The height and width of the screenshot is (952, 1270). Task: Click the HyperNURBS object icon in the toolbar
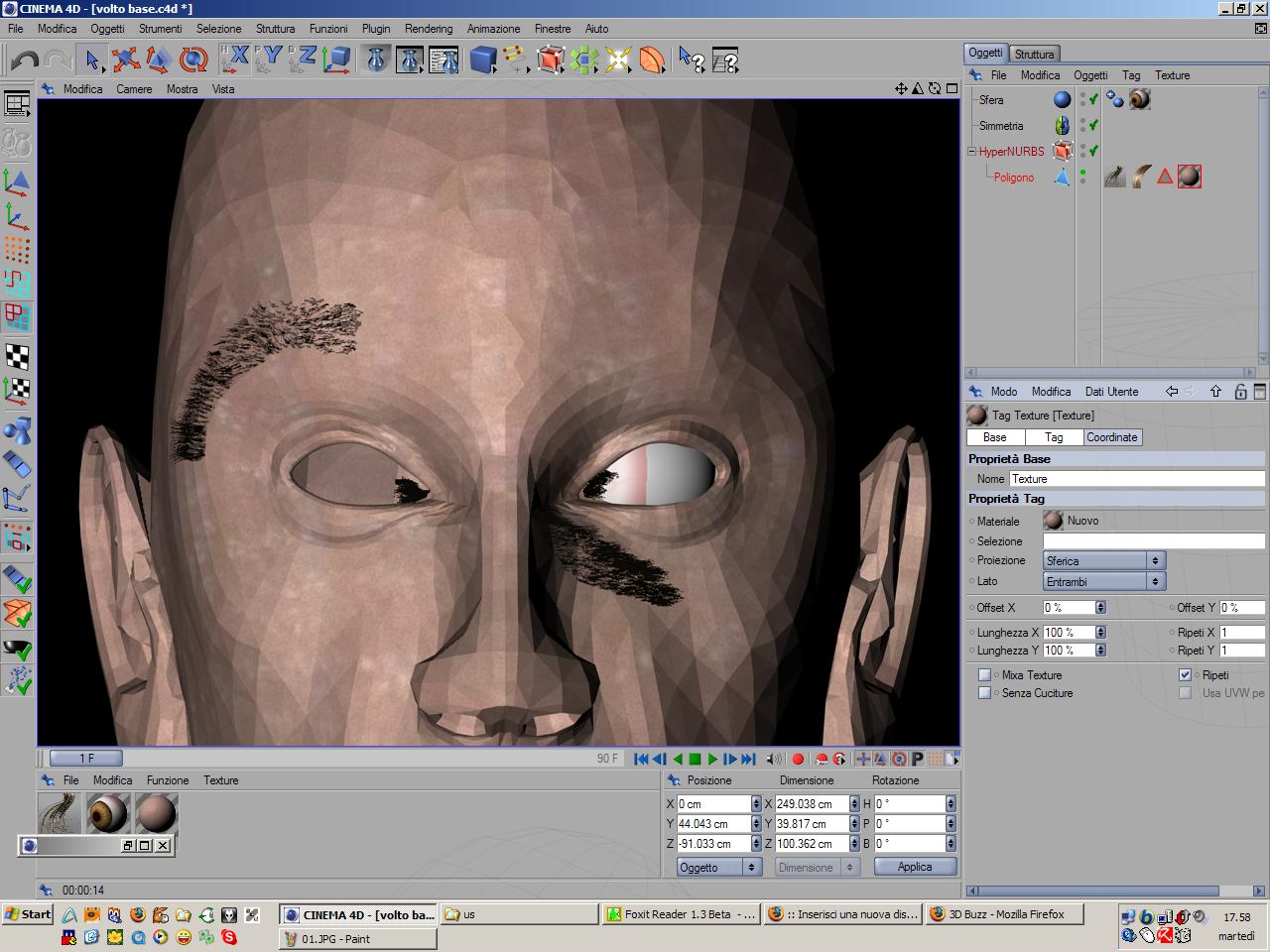pos(550,60)
